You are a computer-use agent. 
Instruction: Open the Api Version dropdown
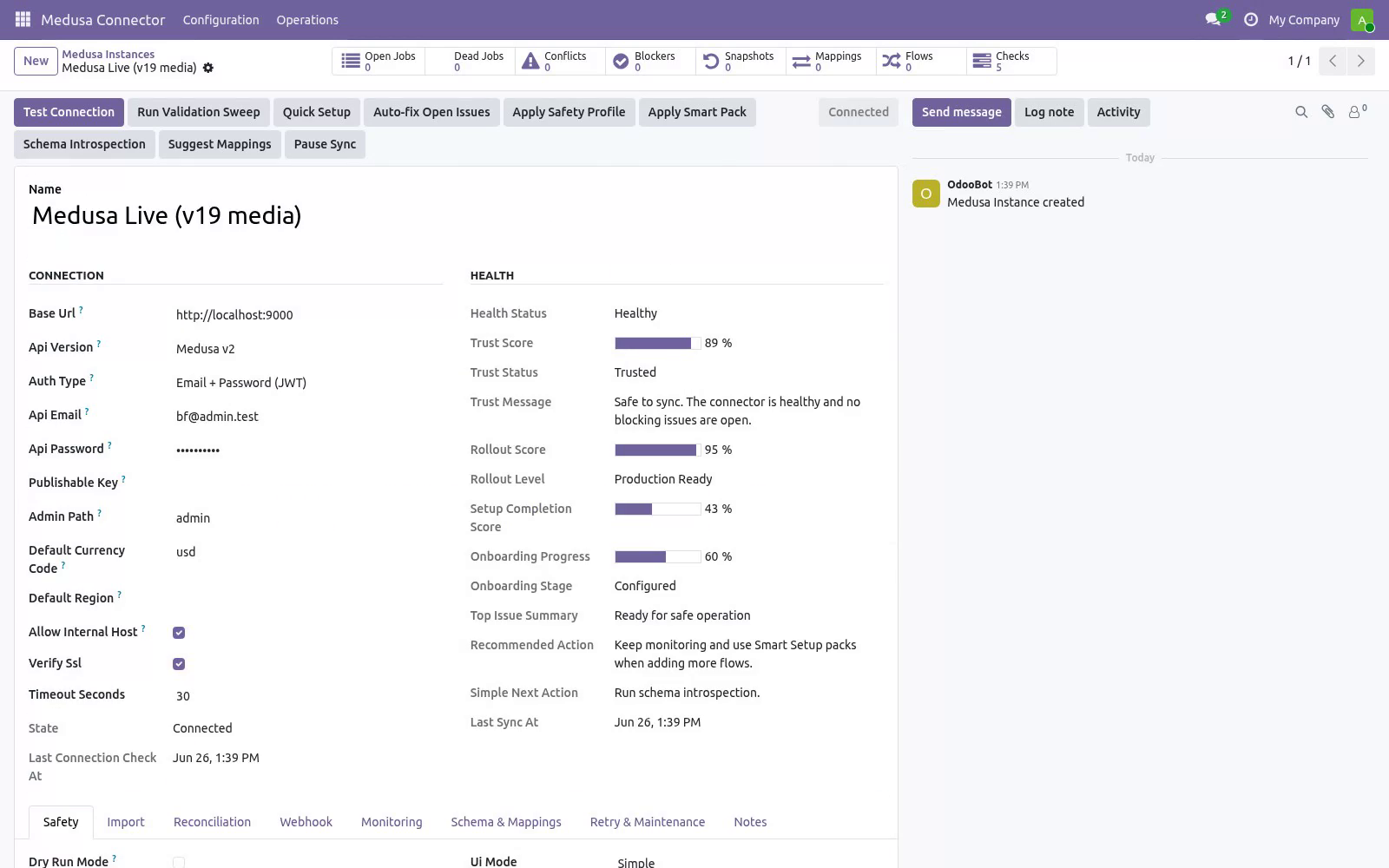[x=307, y=349]
